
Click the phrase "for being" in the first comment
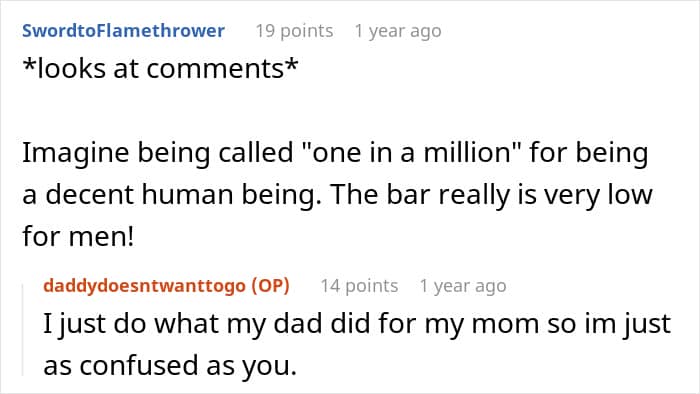[x=588, y=153]
